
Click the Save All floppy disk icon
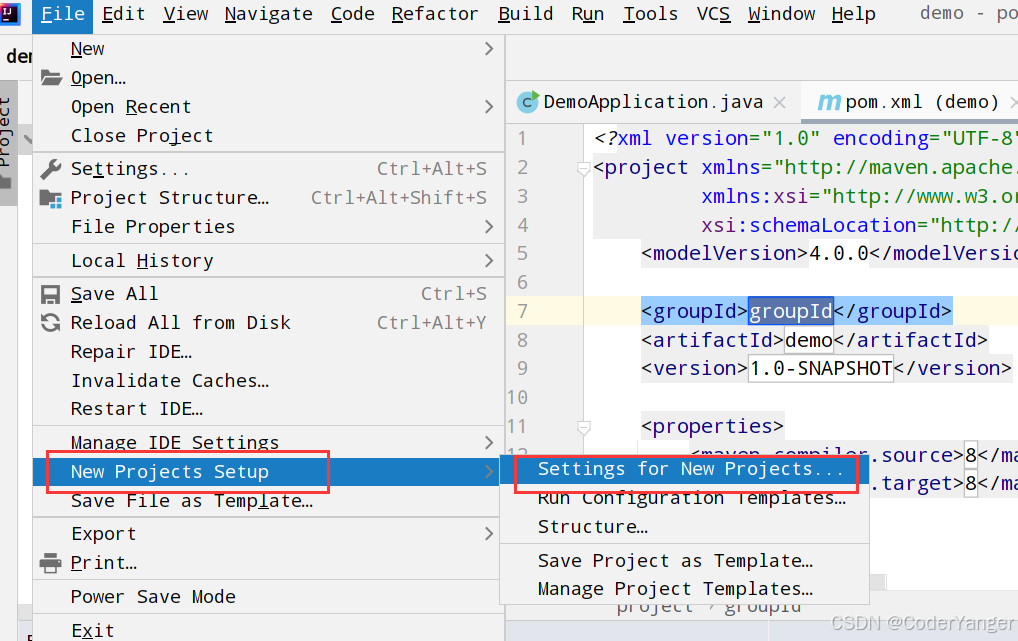pos(51,294)
